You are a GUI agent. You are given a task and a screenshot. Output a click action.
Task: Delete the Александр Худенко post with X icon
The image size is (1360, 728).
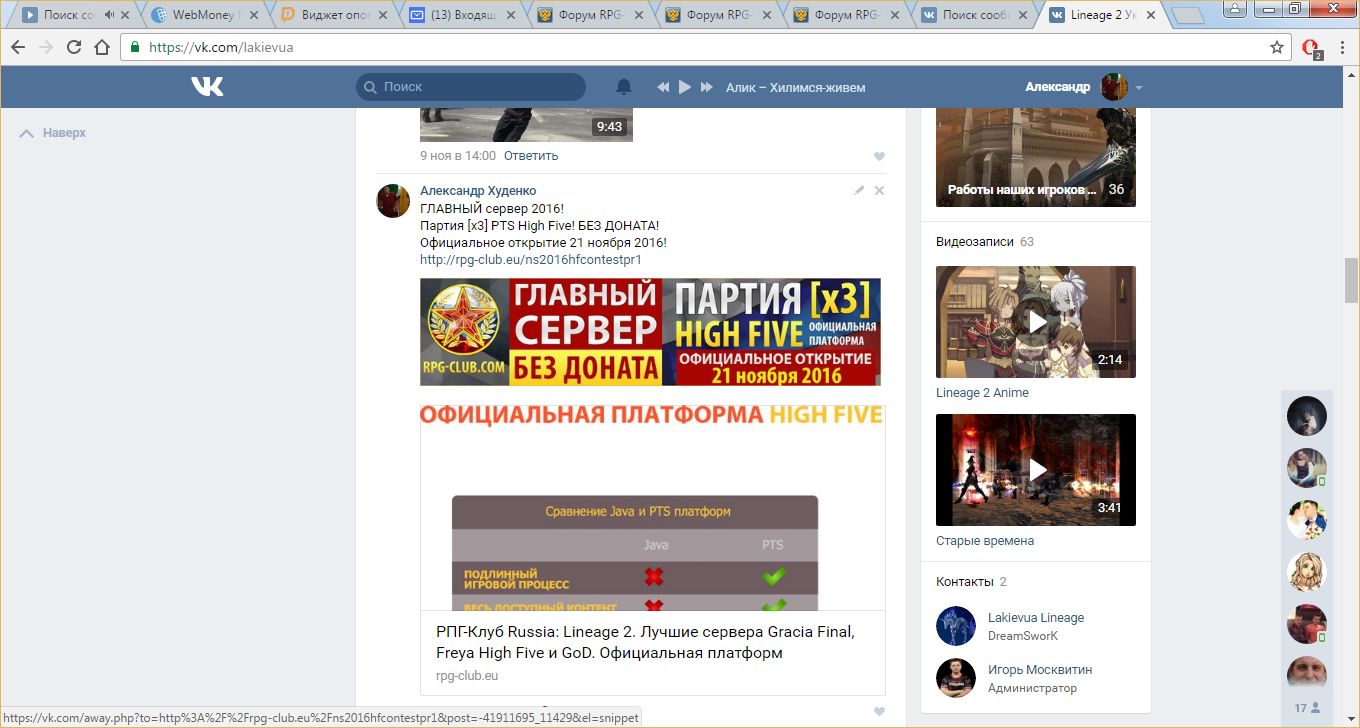[x=880, y=190]
